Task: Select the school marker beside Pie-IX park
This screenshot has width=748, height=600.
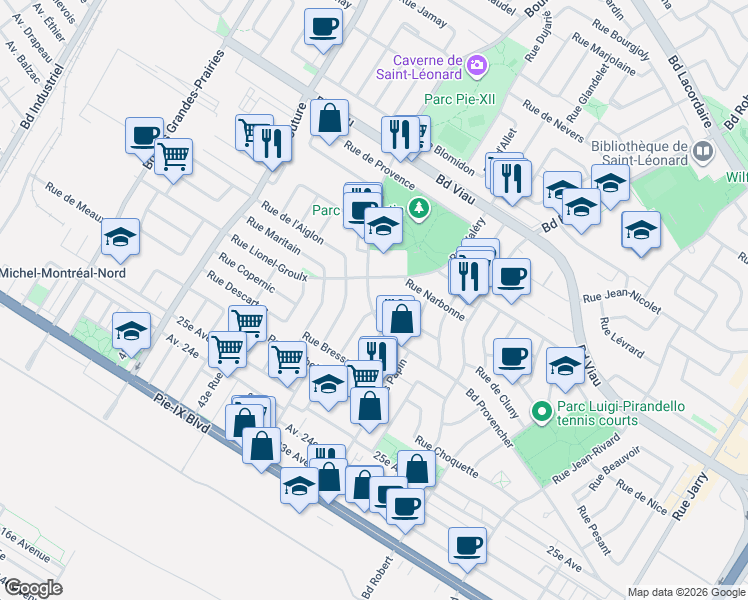Action: tap(132, 333)
